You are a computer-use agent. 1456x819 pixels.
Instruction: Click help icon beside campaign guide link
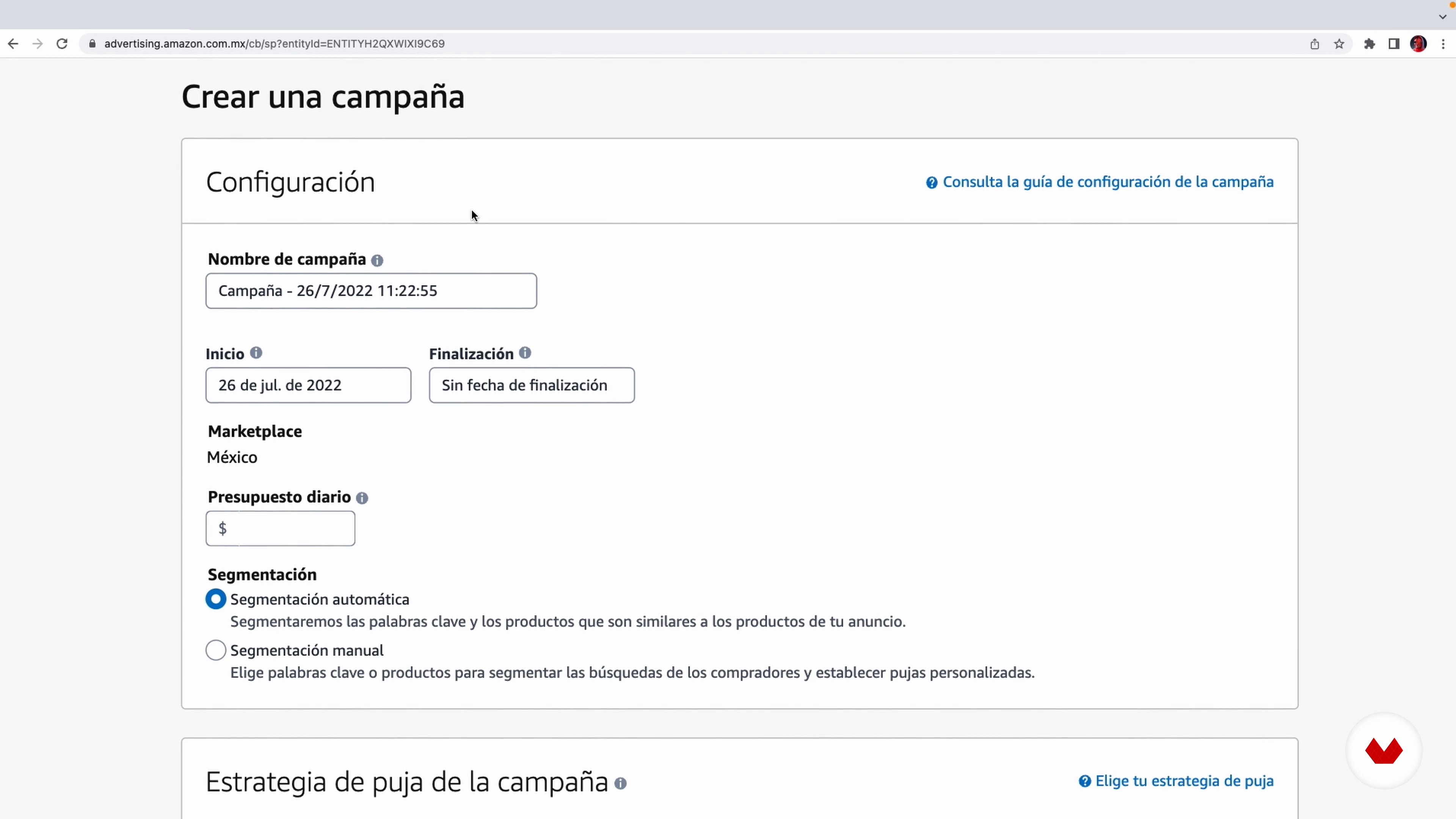932,182
